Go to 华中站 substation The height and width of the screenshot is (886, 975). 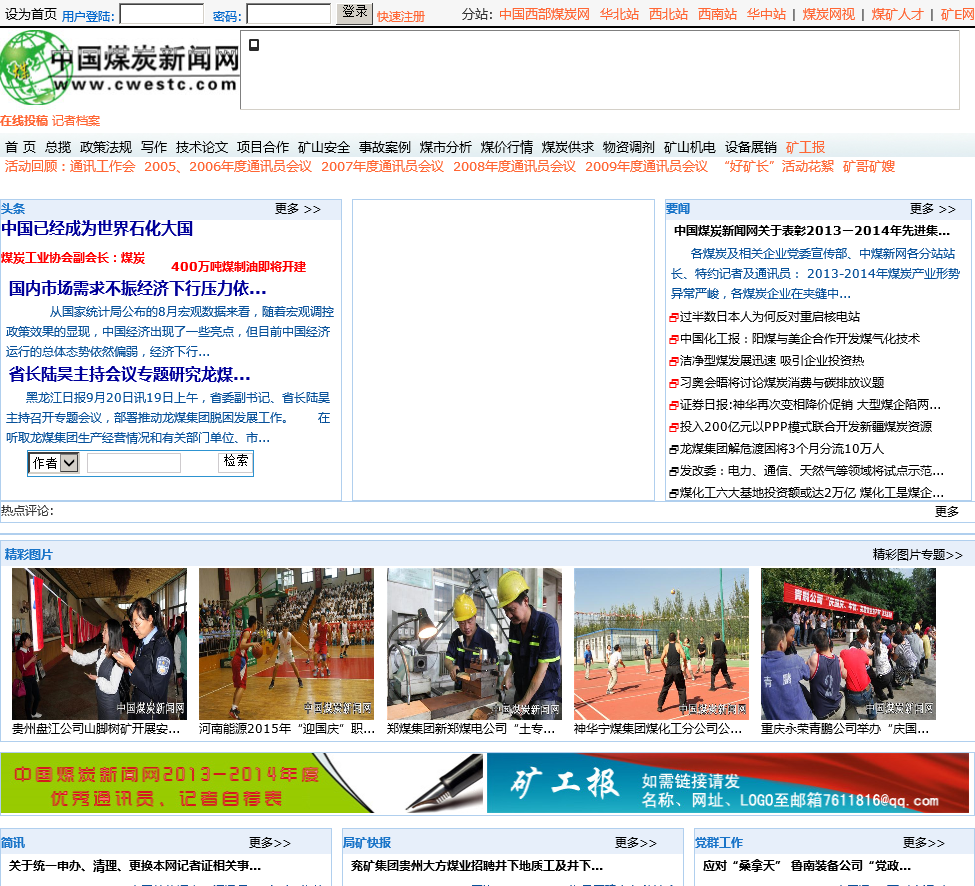766,14
